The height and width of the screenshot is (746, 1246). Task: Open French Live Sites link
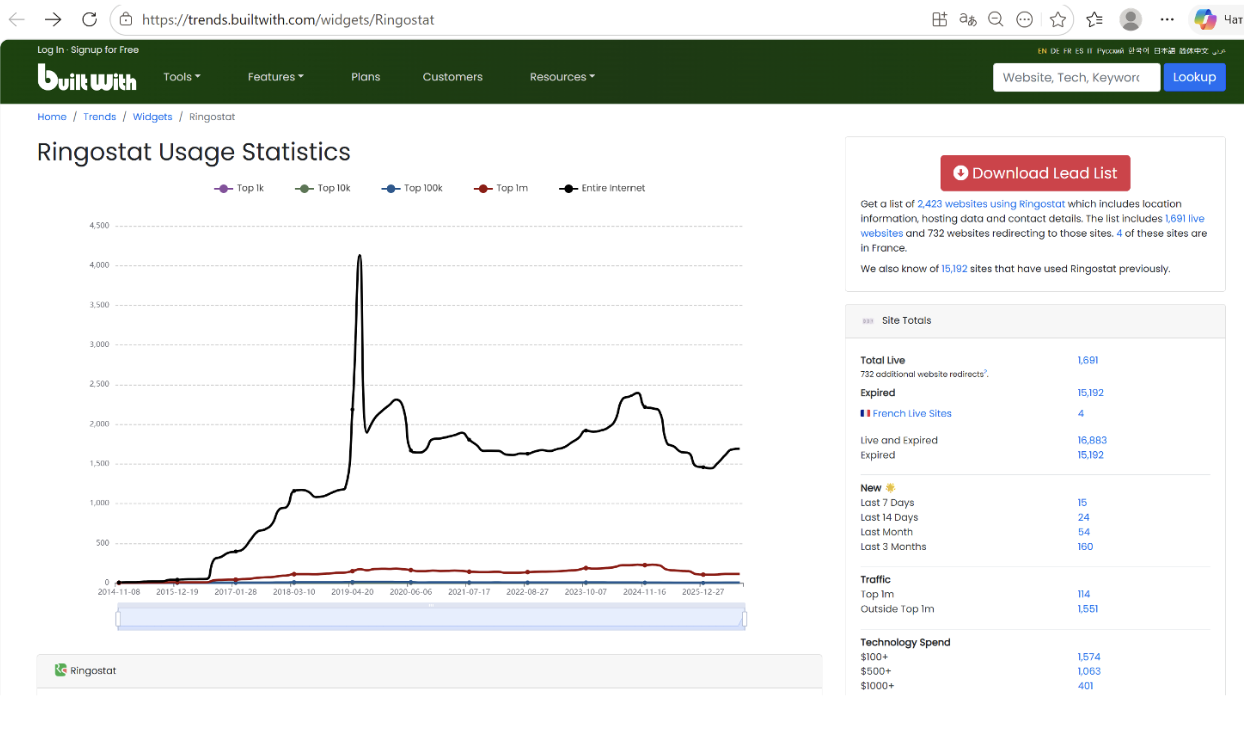(912, 413)
